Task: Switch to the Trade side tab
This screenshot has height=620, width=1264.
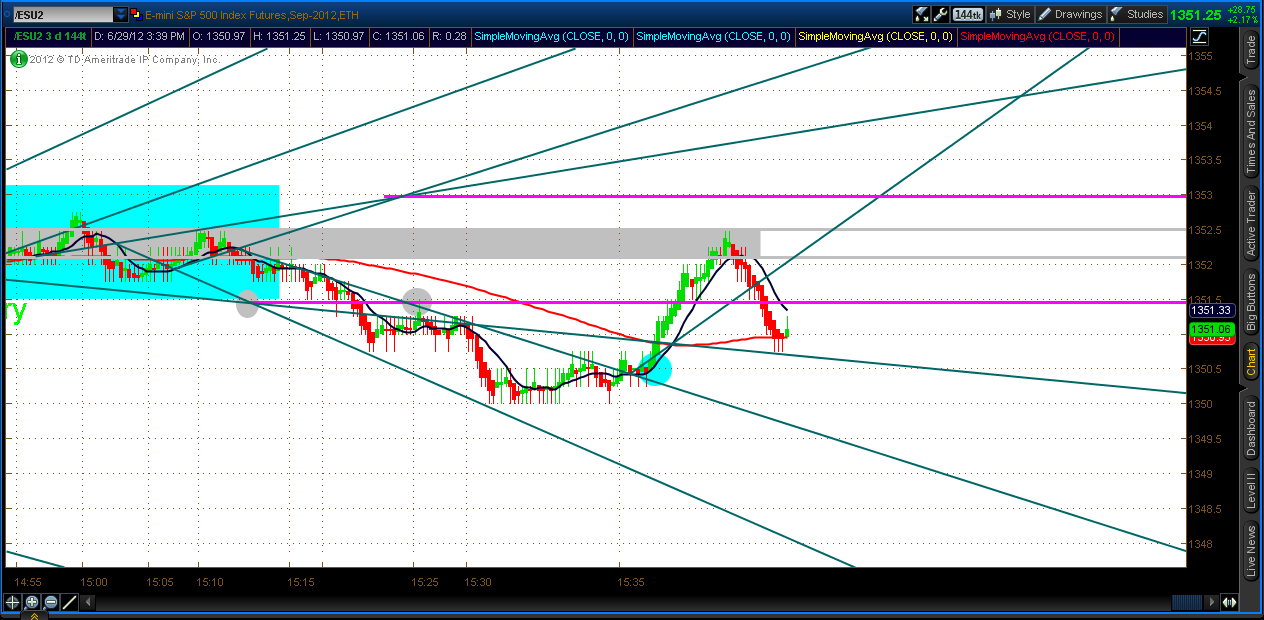Action: point(1250,50)
